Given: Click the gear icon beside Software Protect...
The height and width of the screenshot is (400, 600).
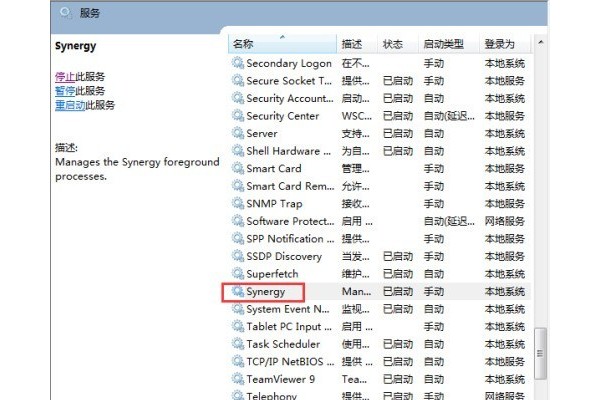Looking at the screenshot, I should coord(238,221).
